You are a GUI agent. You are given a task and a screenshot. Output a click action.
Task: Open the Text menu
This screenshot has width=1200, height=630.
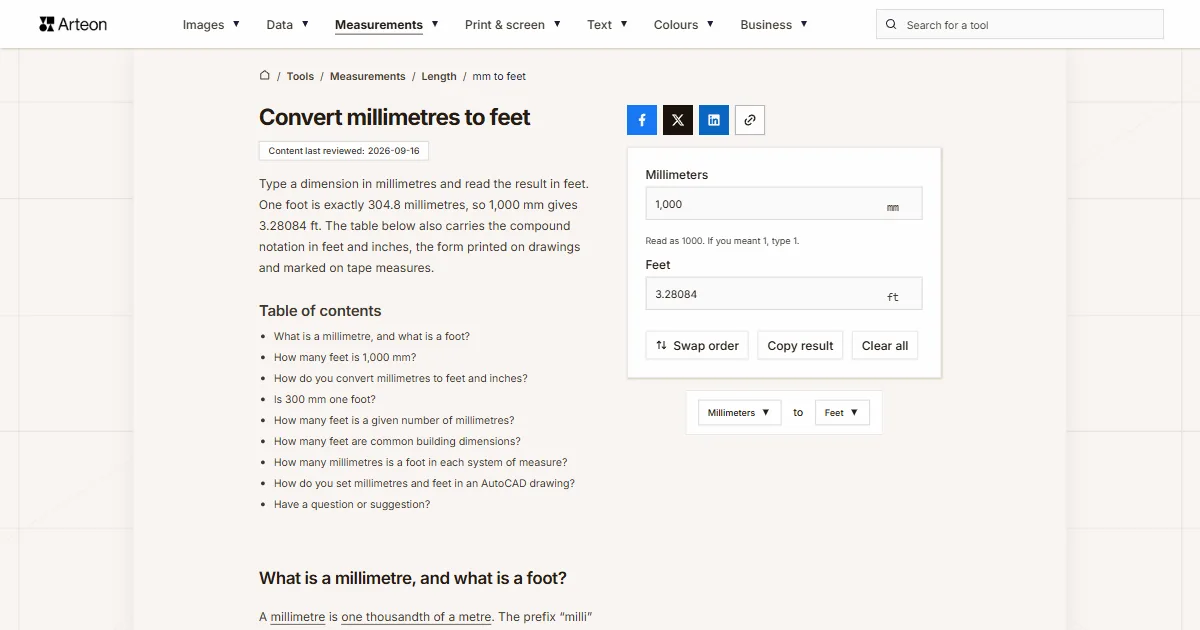607,25
